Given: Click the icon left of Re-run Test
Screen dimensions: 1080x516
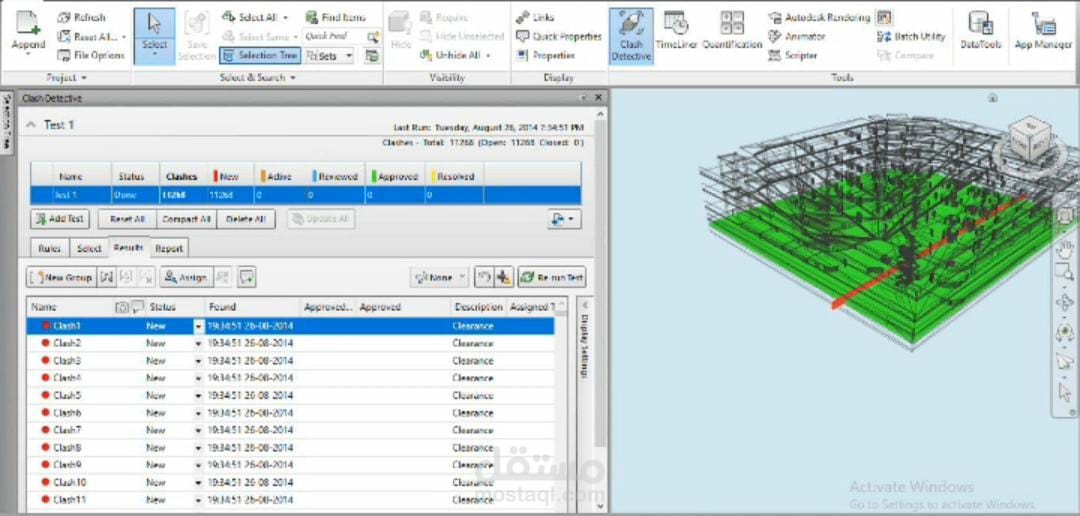Looking at the screenshot, I should (x=504, y=277).
